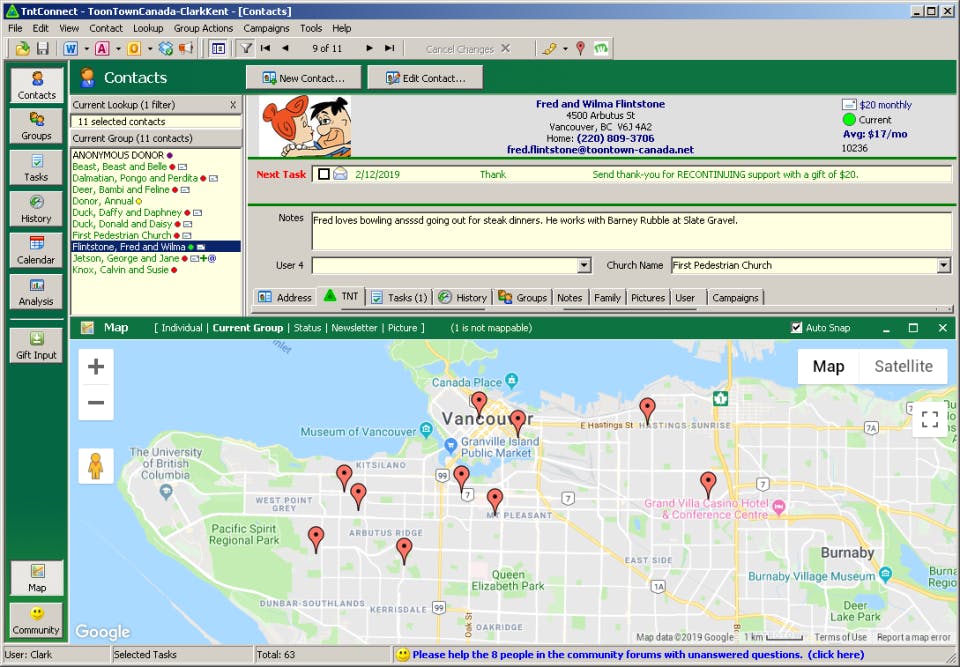The image size is (960, 667).
Task: Open the History sidebar view
Action: [x=37, y=209]
